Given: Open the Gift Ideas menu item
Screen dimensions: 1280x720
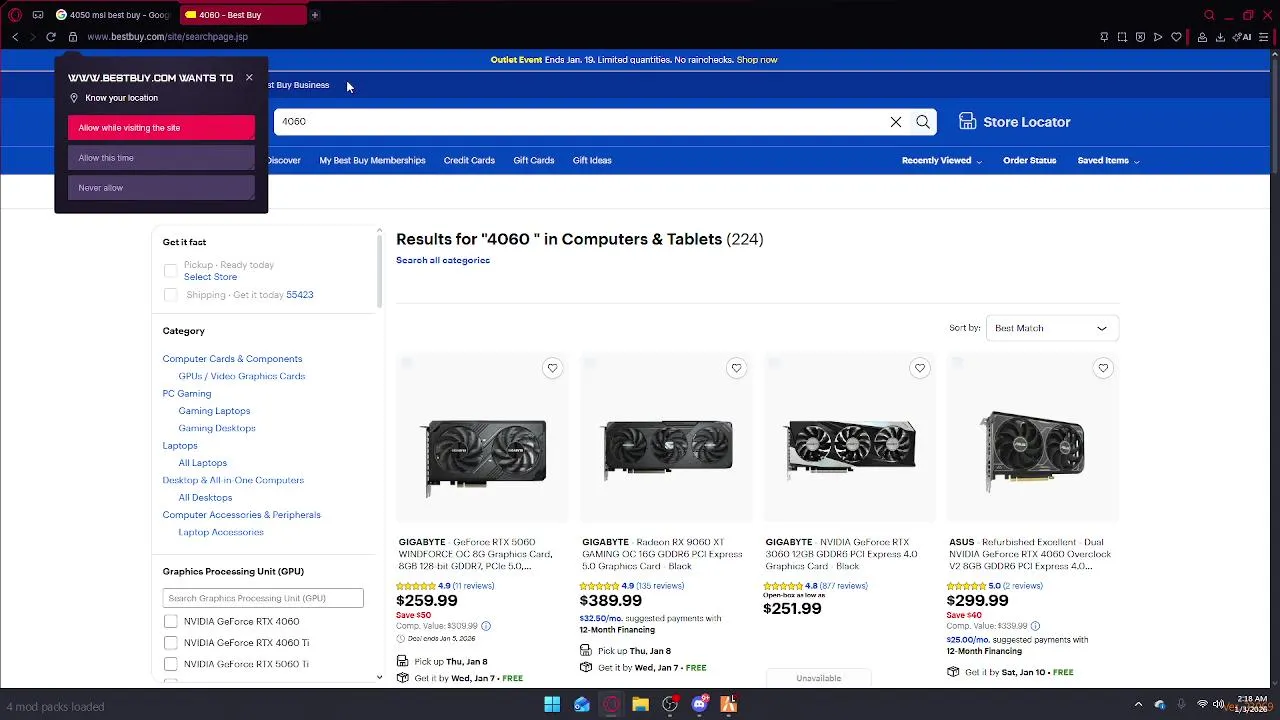Looking at the screenshot, I should tap(592, 161).
